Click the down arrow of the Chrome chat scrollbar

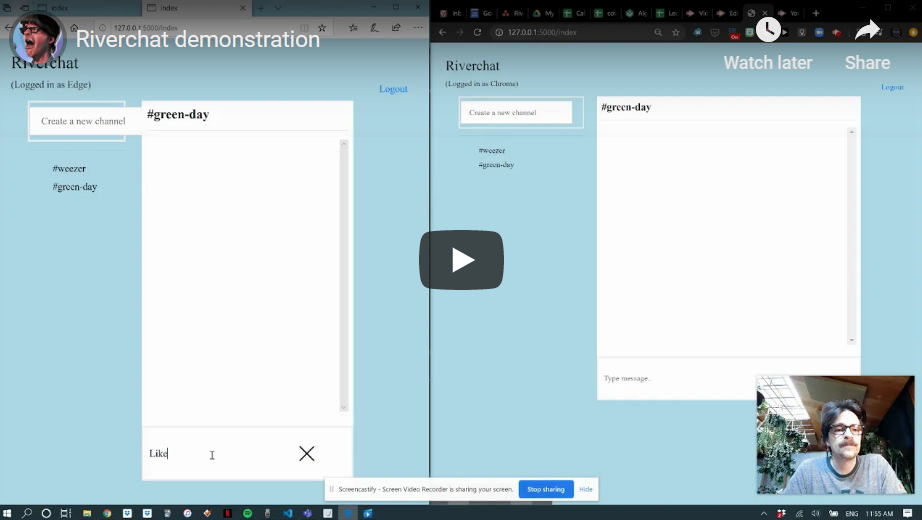coord(851,340)
